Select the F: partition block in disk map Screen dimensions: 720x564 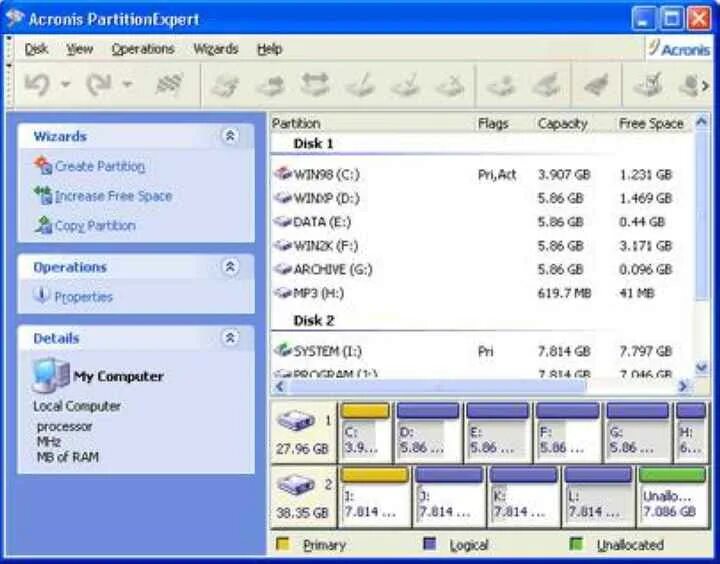pos(568,432)
